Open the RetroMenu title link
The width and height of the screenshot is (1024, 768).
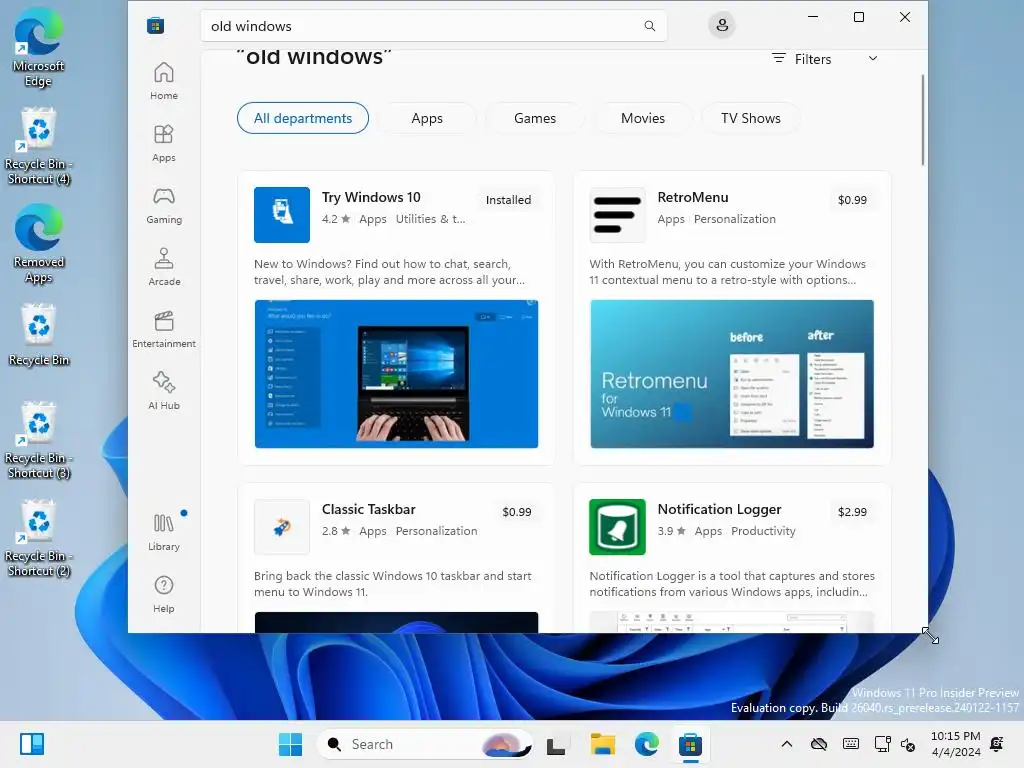click(x=692, y=197)
